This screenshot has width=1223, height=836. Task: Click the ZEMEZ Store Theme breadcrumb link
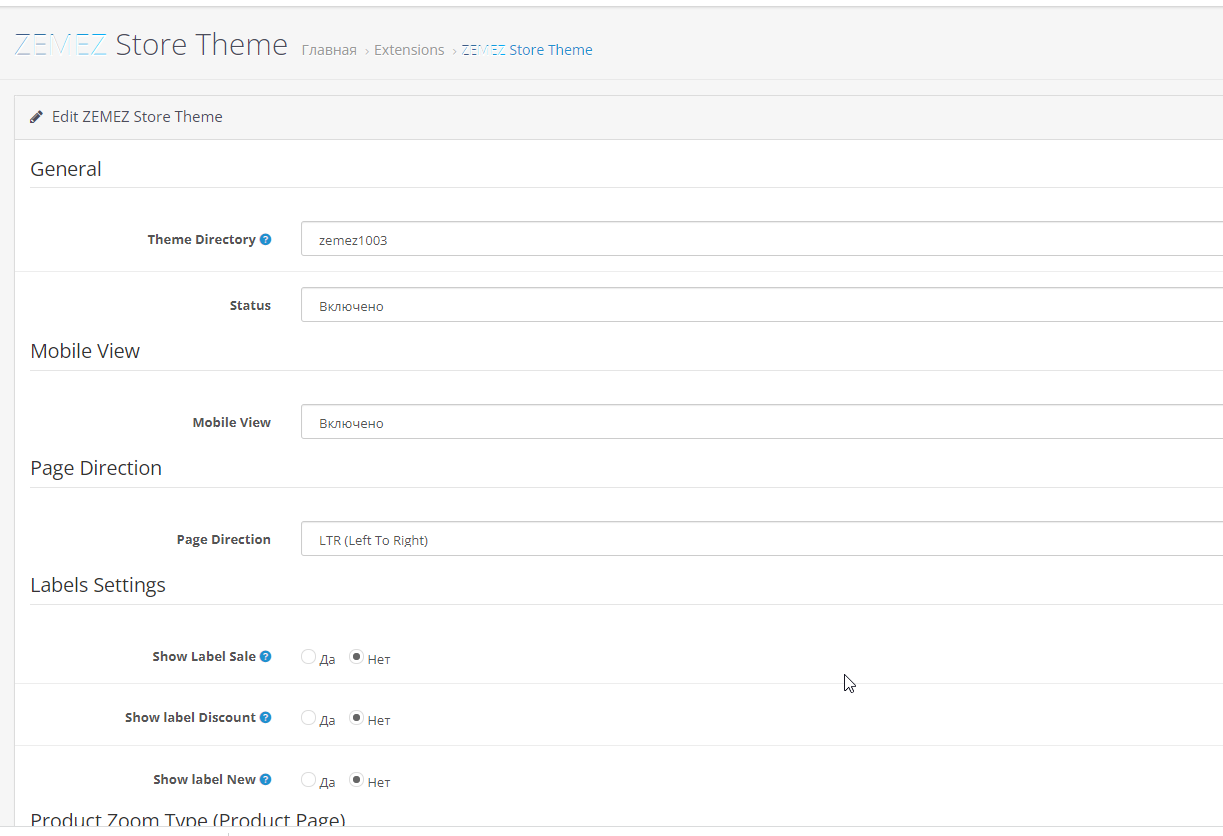pyautogui.click(x=527, y=50)
